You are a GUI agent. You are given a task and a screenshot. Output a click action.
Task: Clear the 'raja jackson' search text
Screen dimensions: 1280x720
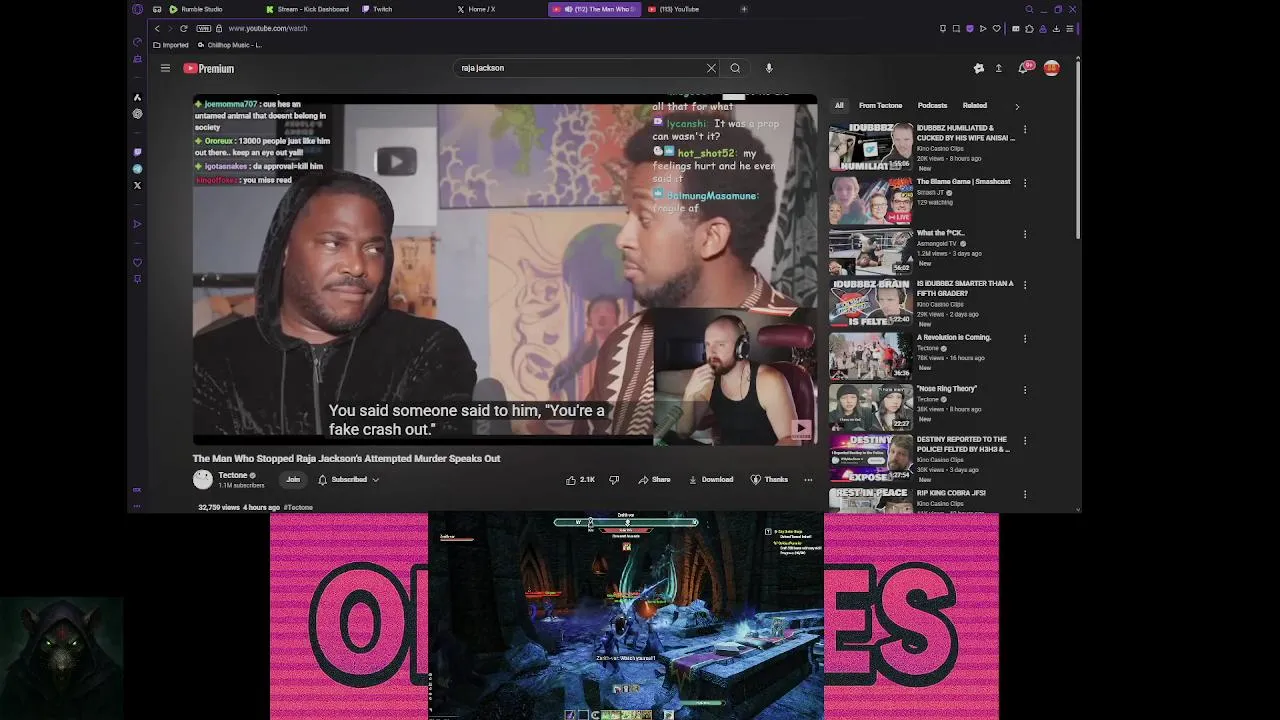(x=711, y=68)
